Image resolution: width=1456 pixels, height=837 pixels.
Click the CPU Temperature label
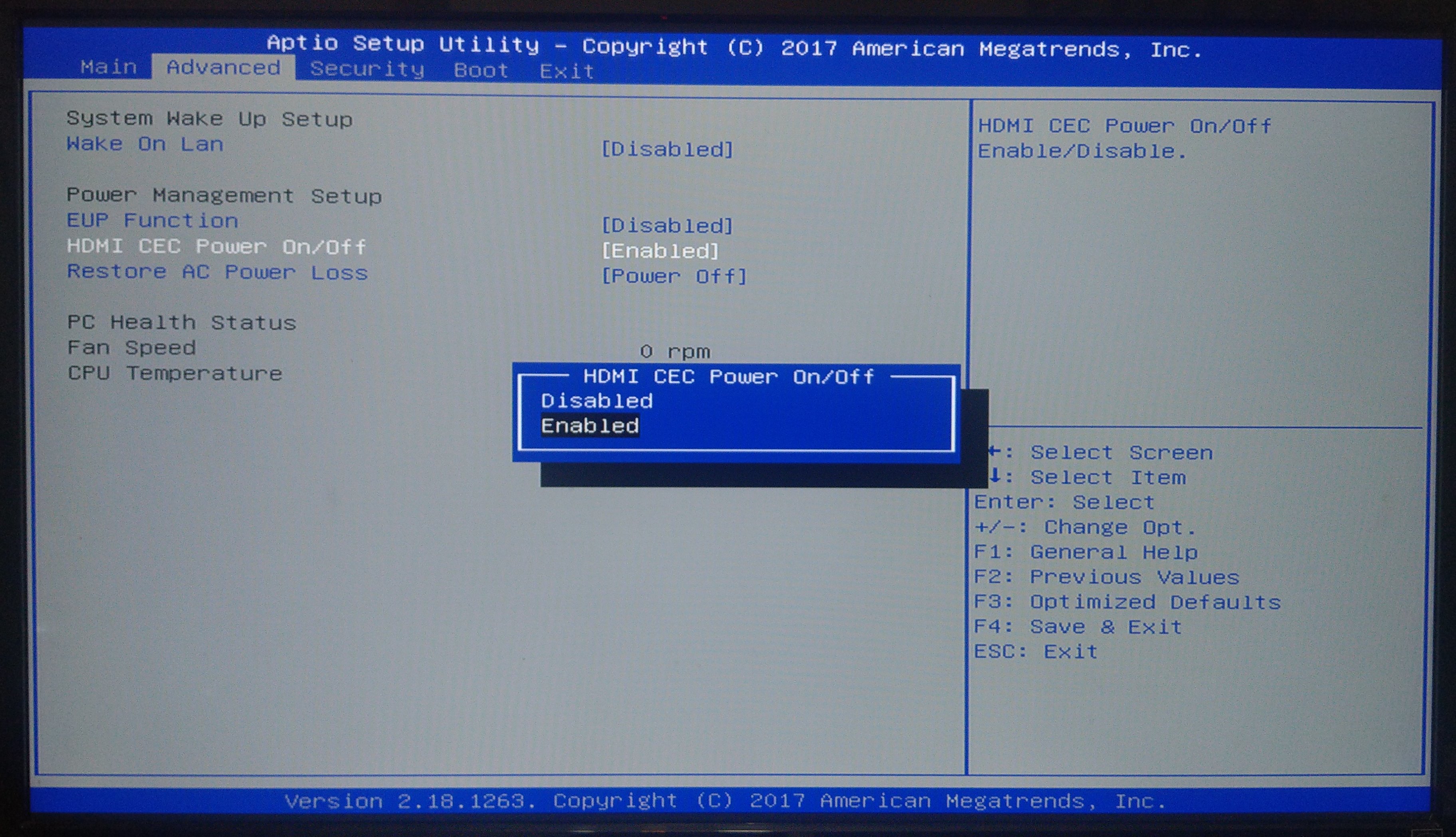pyautogui.click(x=175, y=373)
